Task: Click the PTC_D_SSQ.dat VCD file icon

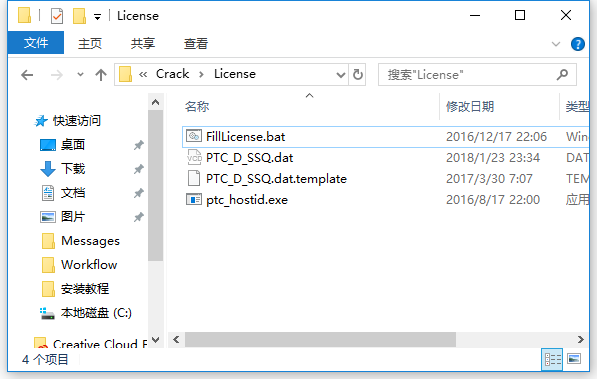Action: 194,157
